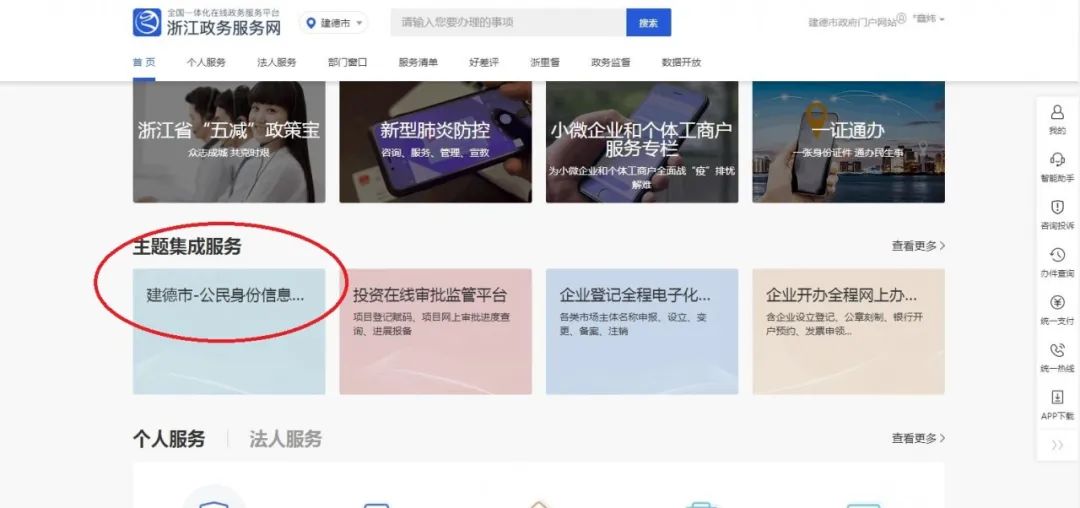The image size is (1080, 508).
Task: Open 建德市 location dropdown
Action: [x=333, y=23]
